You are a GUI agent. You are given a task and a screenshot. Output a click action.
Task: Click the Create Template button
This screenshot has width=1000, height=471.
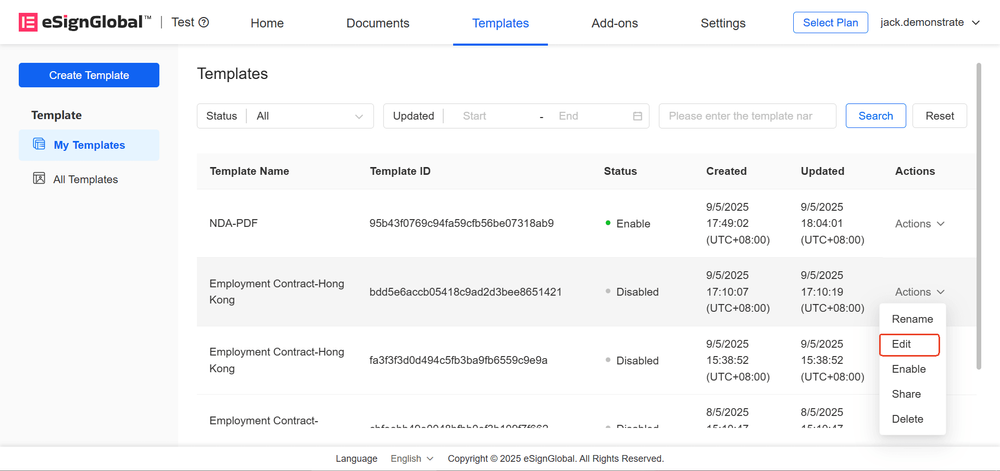click(x=88, y=75)
